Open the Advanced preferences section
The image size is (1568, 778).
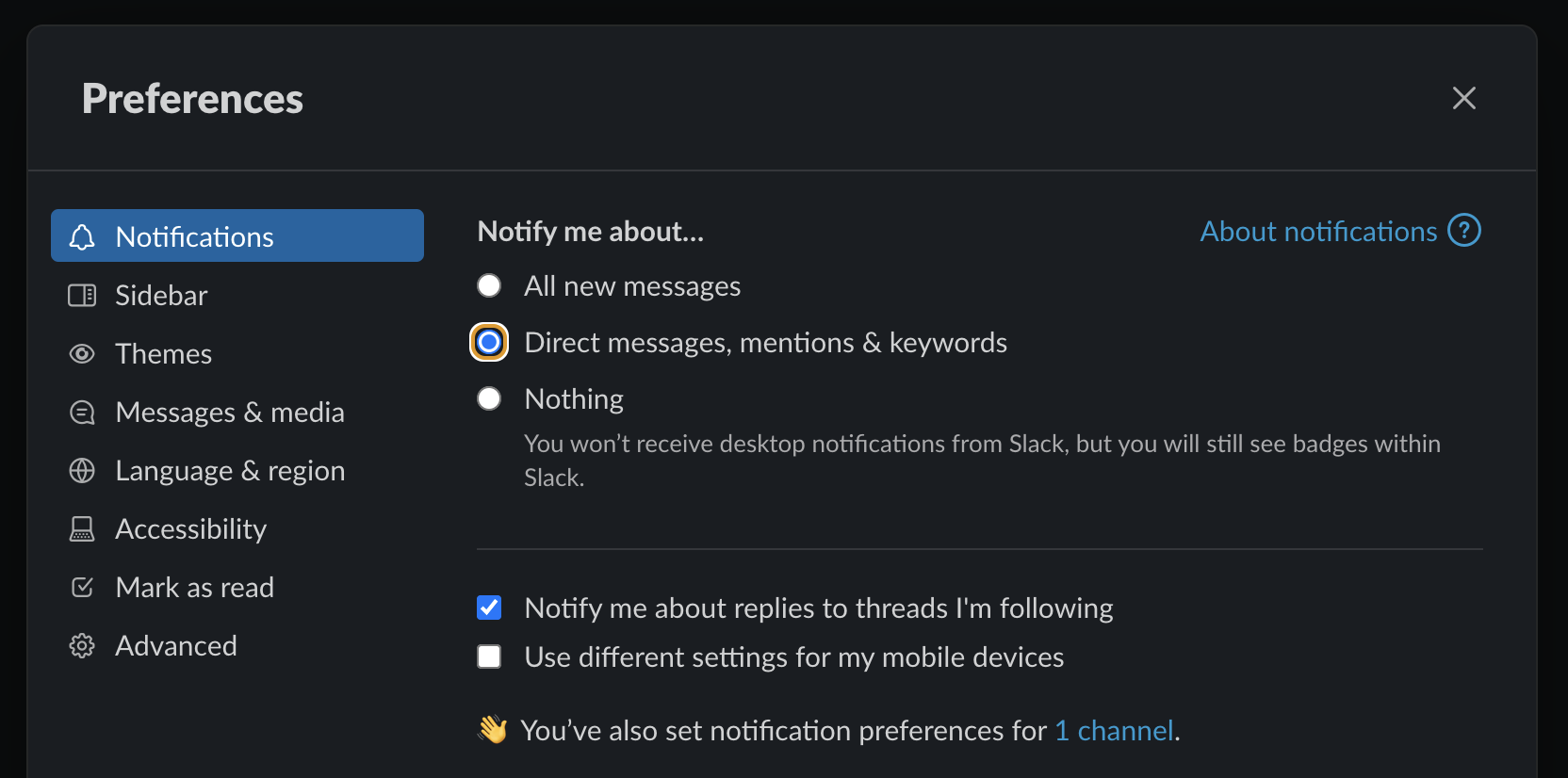click(237, 646)
